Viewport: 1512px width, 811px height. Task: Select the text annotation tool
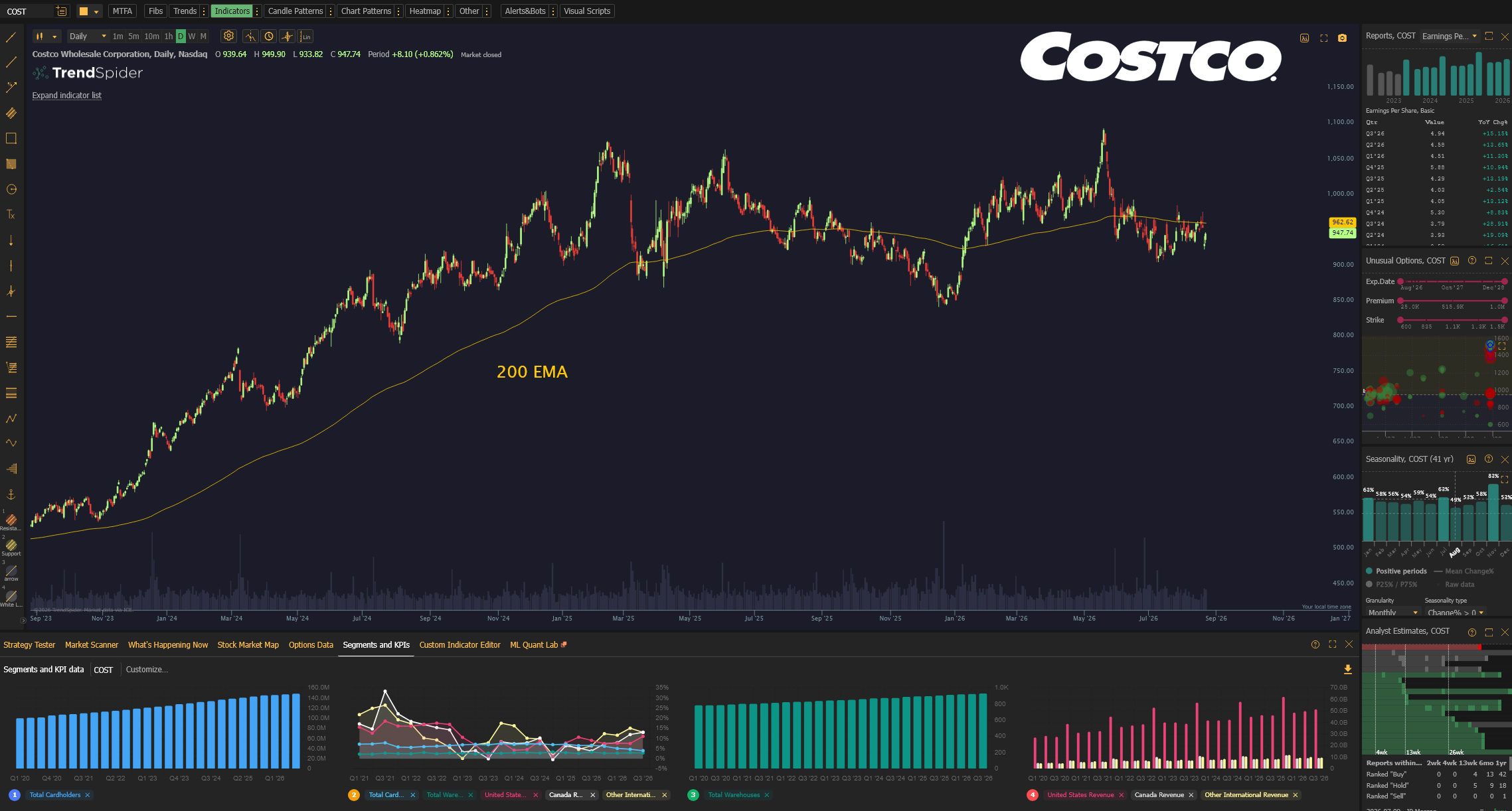[11, 214]
